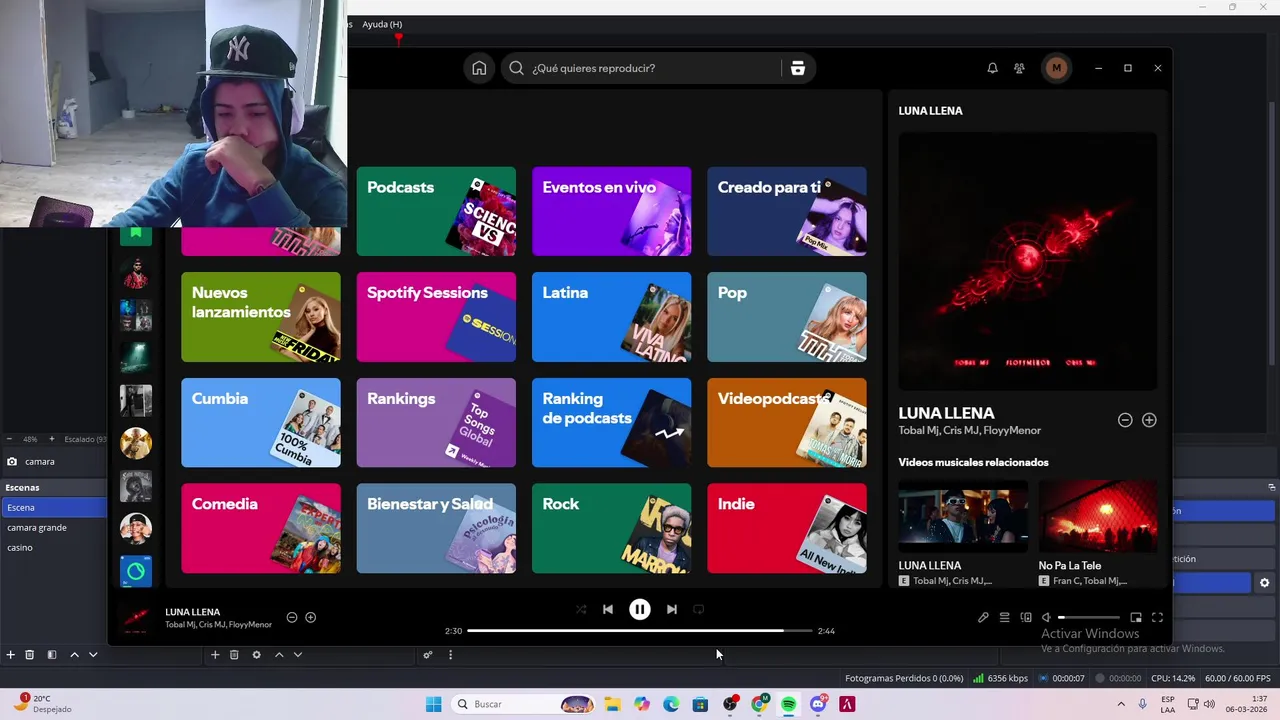The height and width of the screenshot is (720, 1280).
Task: Open Spotify notifications bell
Action: (x=992, y=68)
